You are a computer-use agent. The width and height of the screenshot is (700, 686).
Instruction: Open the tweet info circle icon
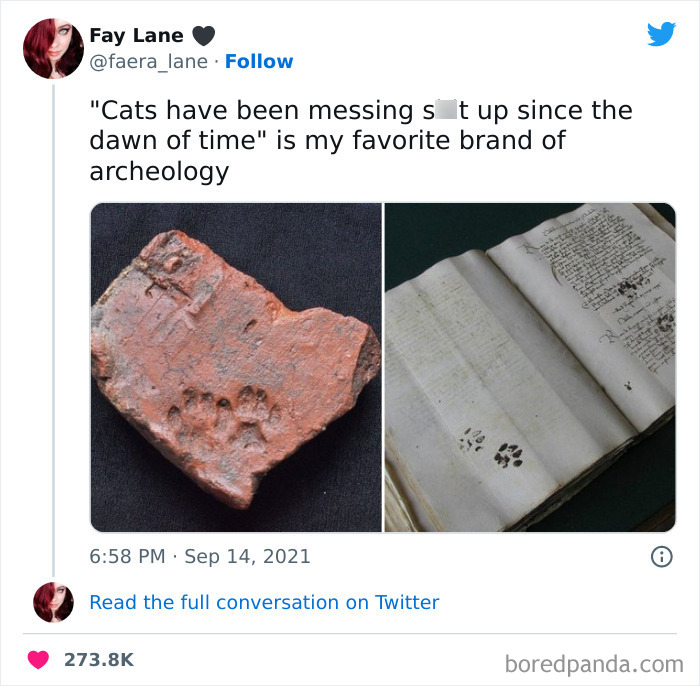click(662, 557)
